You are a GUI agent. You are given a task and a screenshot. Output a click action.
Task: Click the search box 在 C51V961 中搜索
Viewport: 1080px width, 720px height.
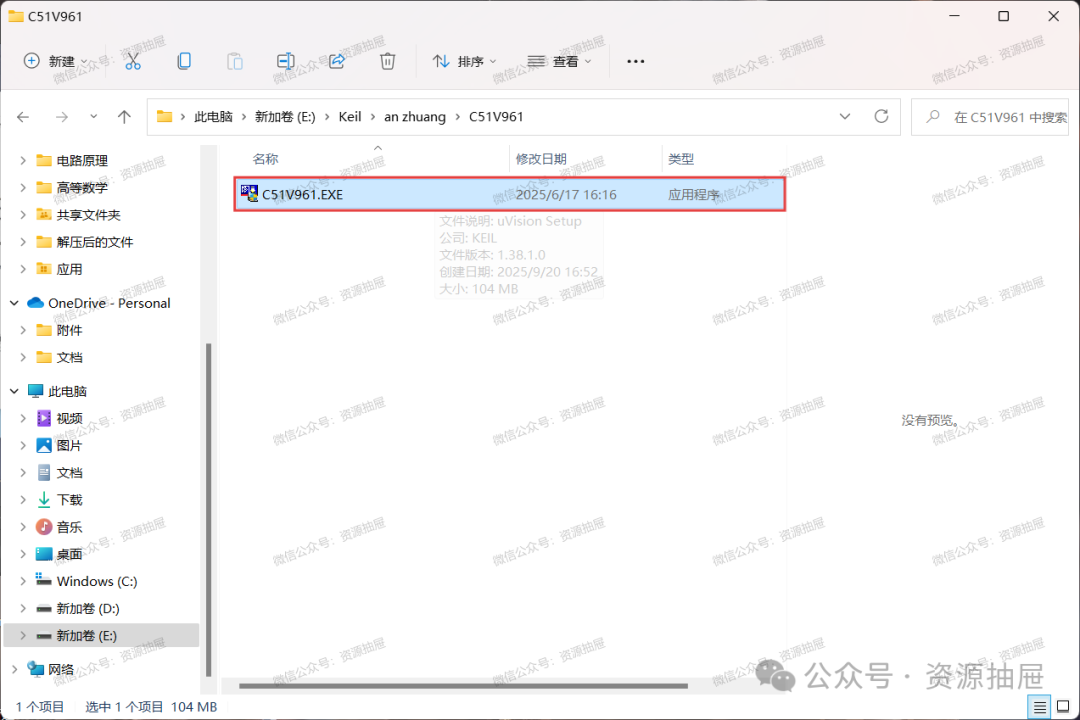[989, 116]
